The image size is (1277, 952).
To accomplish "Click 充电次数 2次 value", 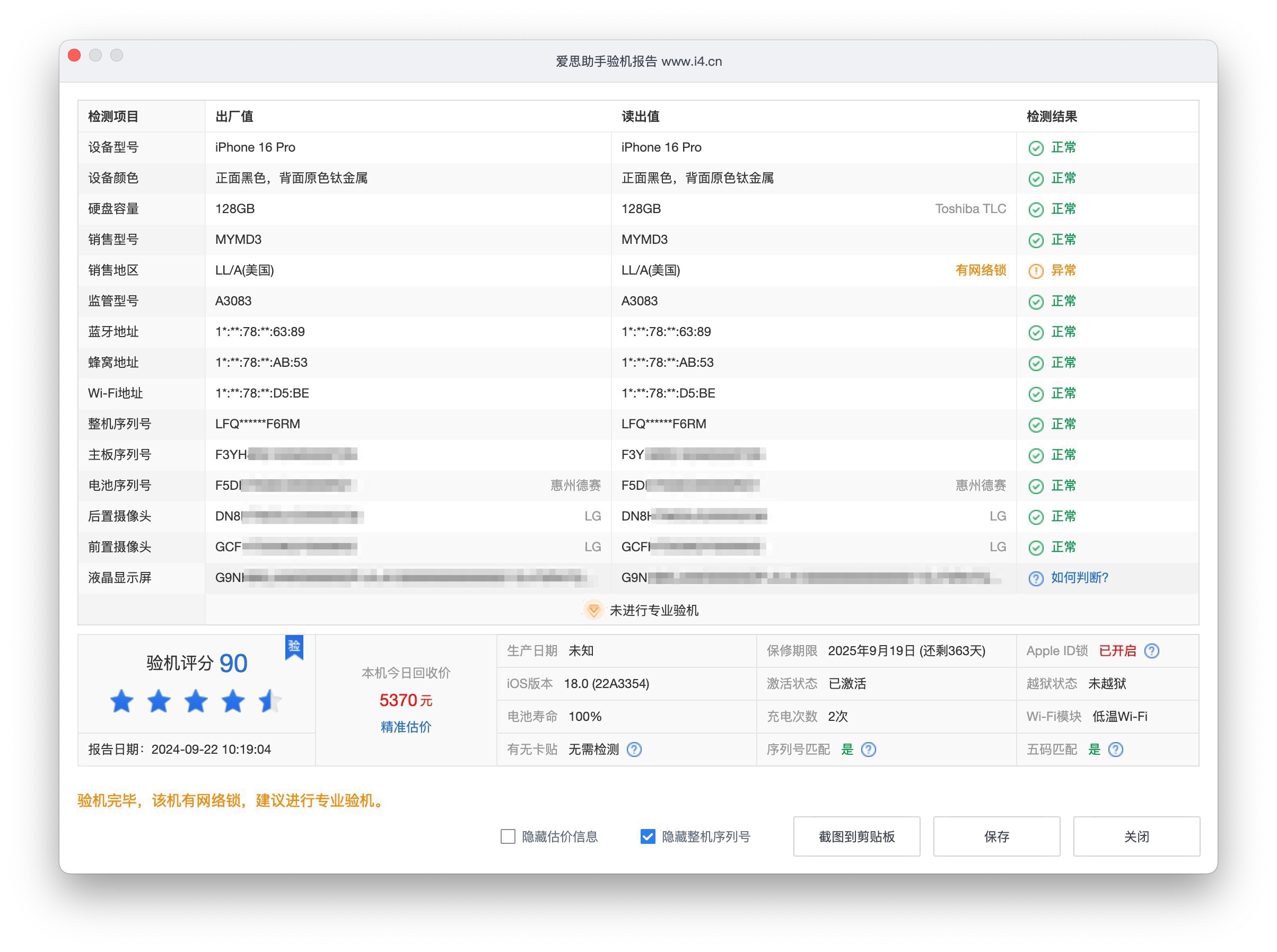I will tap(837, 717).
